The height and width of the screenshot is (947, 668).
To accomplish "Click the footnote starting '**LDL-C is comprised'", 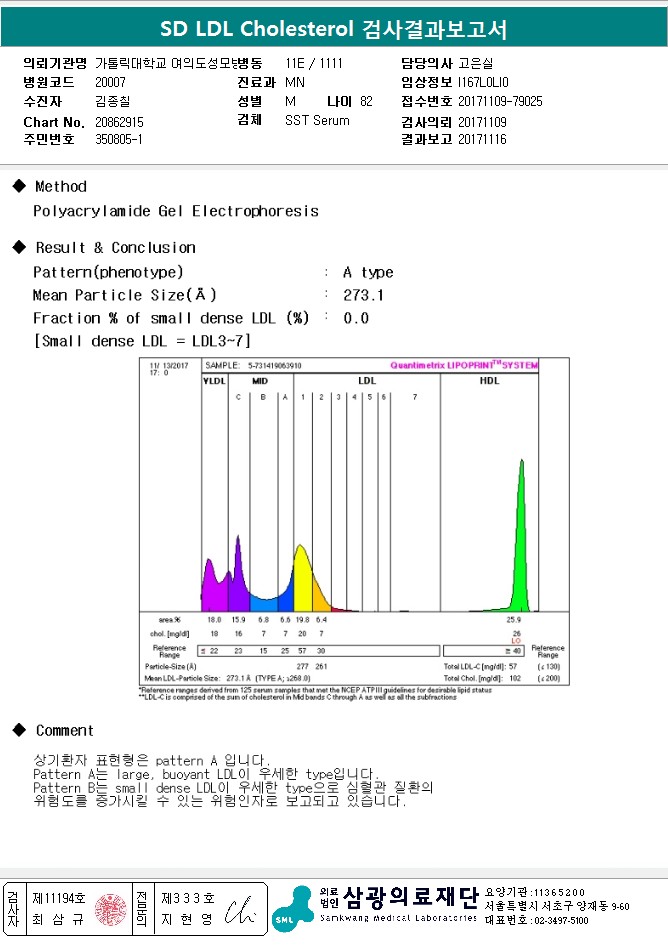I will click(298, 697).
